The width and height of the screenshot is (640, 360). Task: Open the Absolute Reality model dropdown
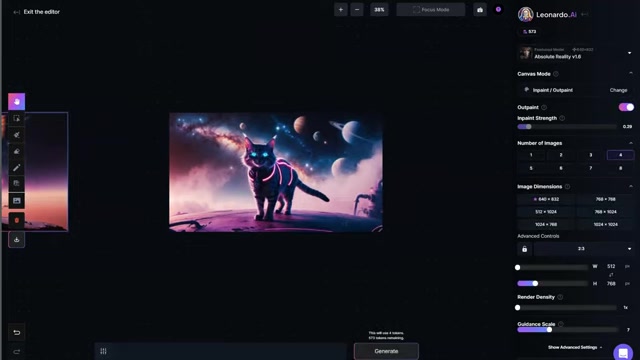(629, 53)
